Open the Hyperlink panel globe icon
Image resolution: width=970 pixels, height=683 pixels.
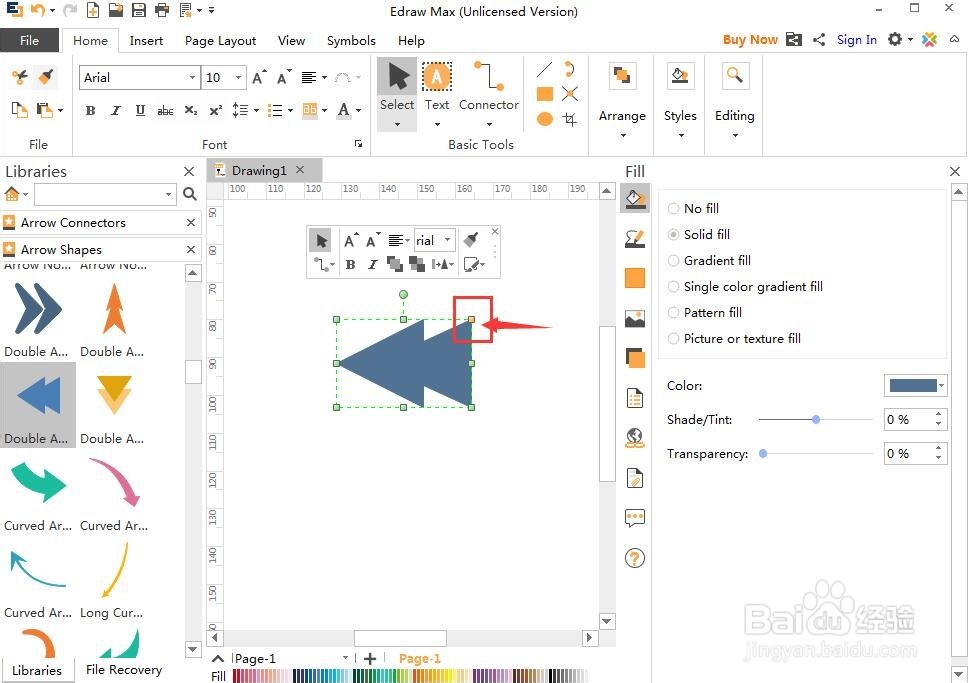pyautogui.click(x=635, y=438)
